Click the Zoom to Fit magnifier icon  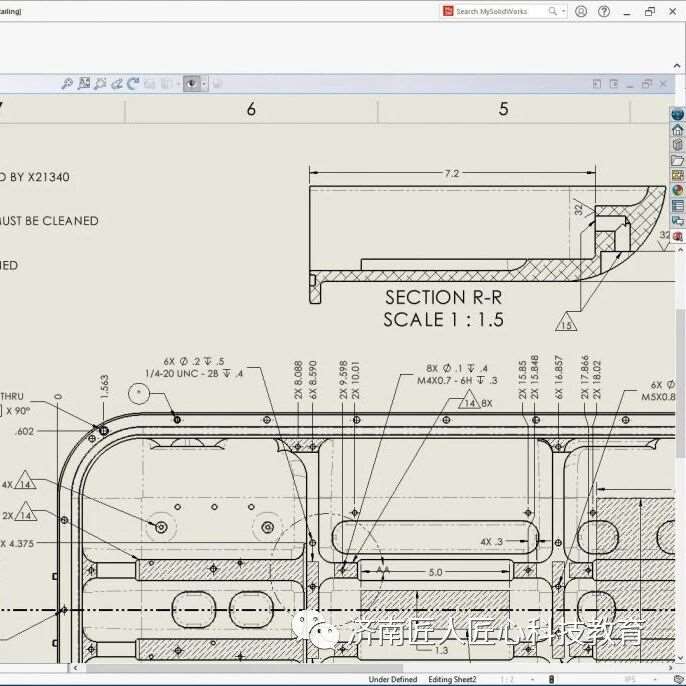[67, 83]
